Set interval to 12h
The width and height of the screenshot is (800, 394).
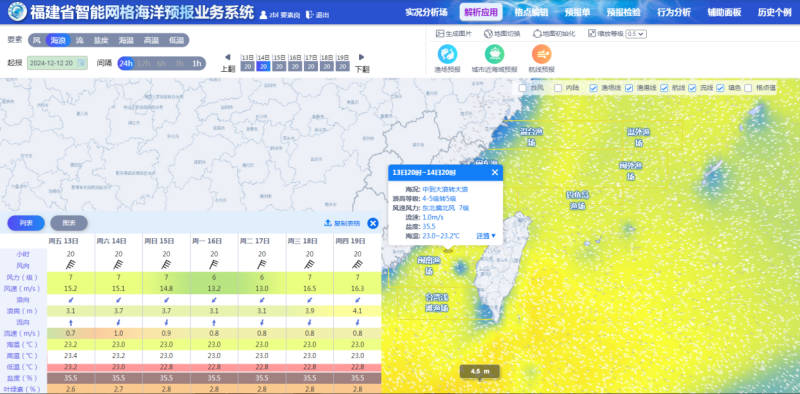[x=144, y=63]
